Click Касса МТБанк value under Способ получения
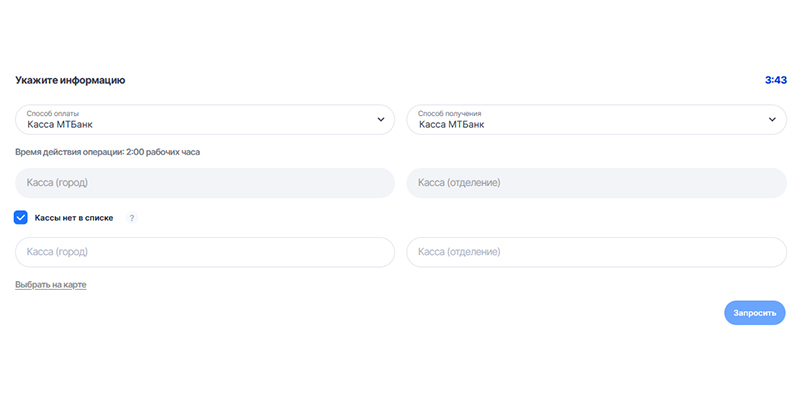800x400 pixels. 452,124
